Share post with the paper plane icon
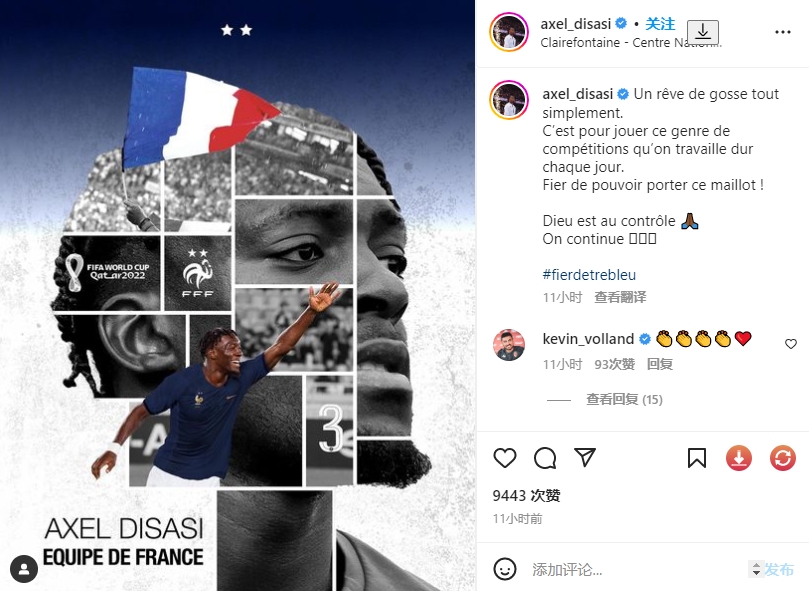The height and width of the screenshot is (591, 809). [x=585, y=457]
